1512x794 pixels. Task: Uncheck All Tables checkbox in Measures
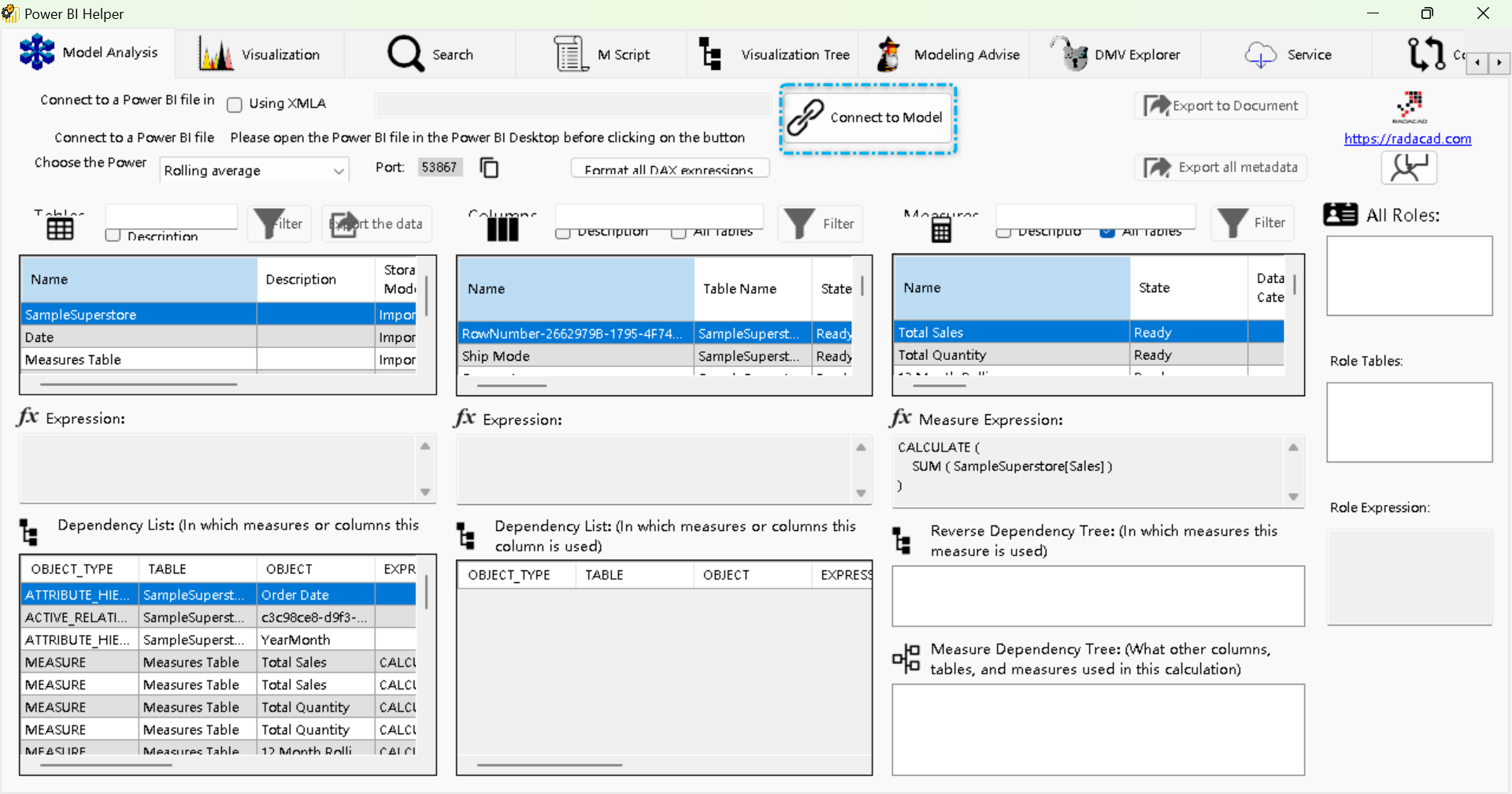tap(1107, 232)
